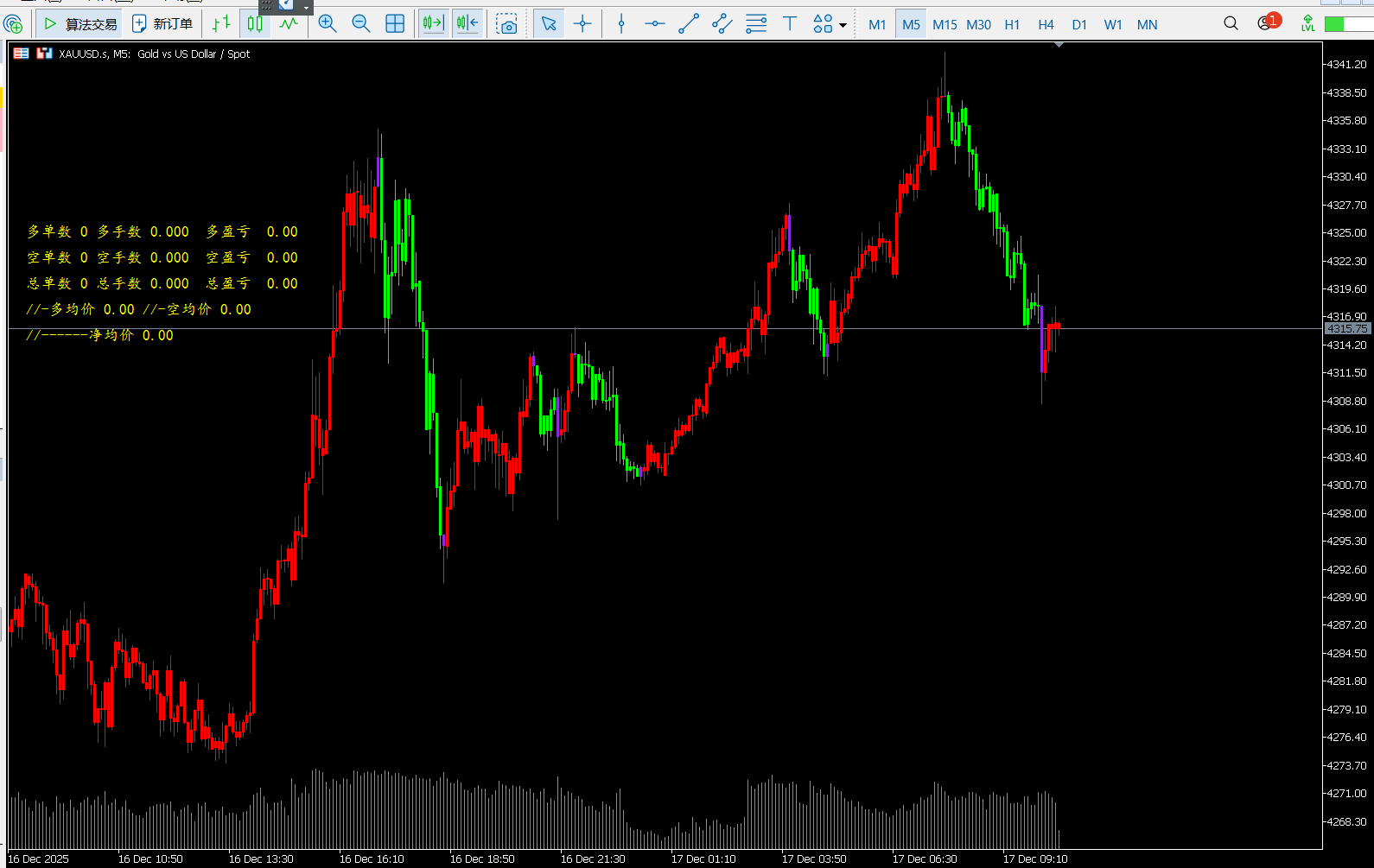
Task: Take a chart screenshot with camera icon
Action: pos(507,24)
